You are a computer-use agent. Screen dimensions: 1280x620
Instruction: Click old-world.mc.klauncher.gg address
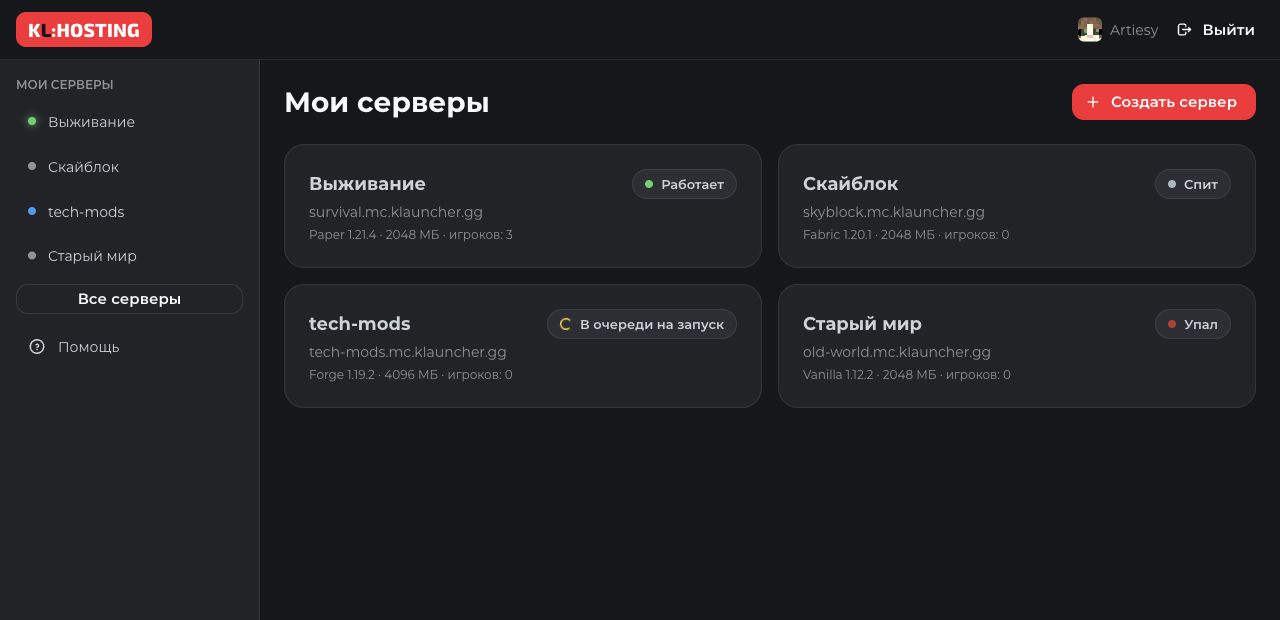(x=897, y=352)
